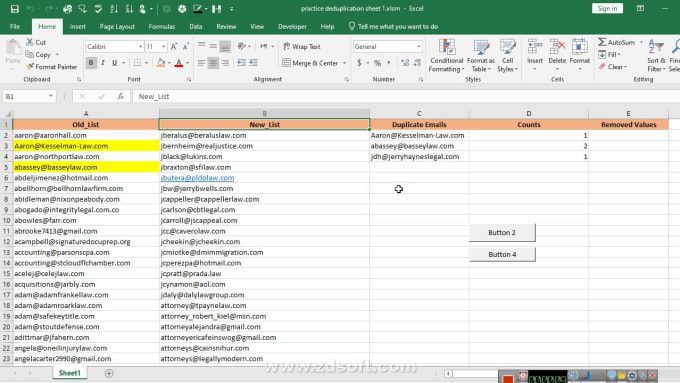The height and width of the screenshot is (383, 680).
Task: Click Merge & Center
Action: 310,63
